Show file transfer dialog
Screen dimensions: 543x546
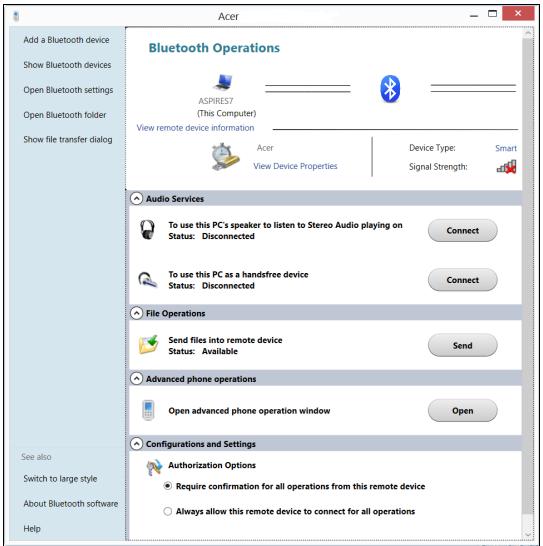pyautogui.click(x=68, y=140)
